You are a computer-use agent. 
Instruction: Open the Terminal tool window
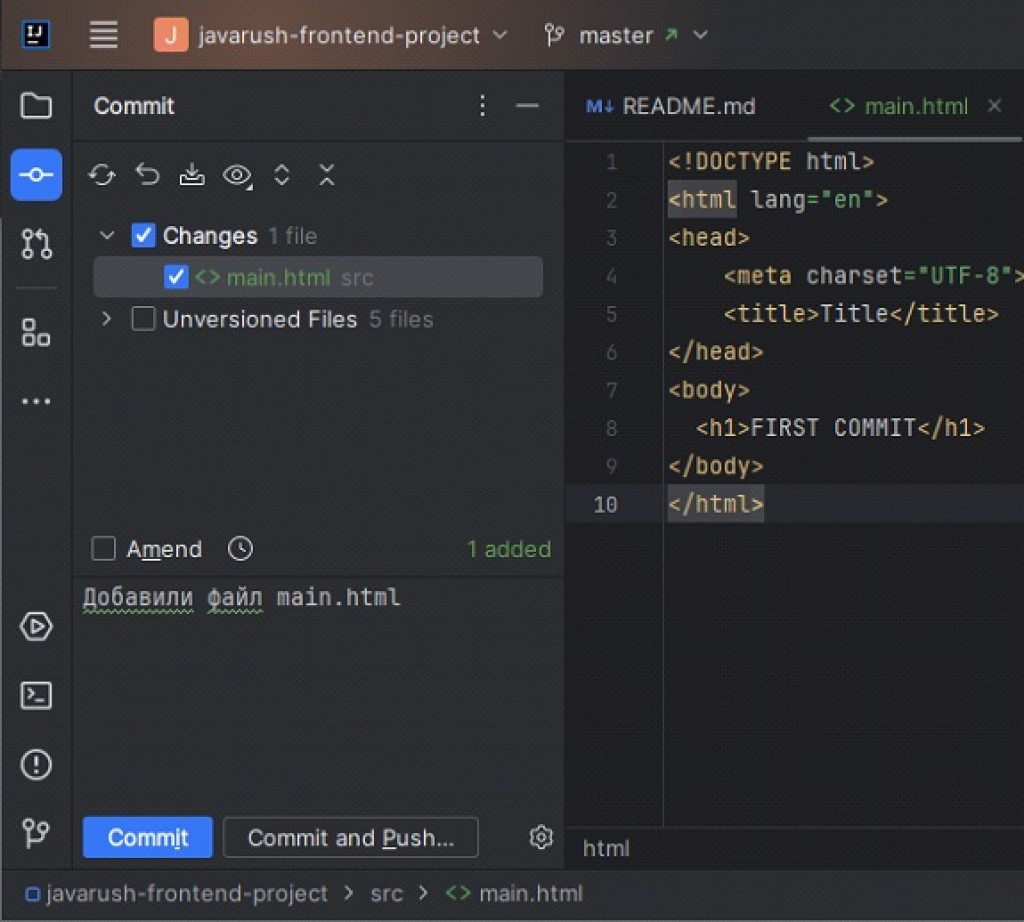pos(36,694)
